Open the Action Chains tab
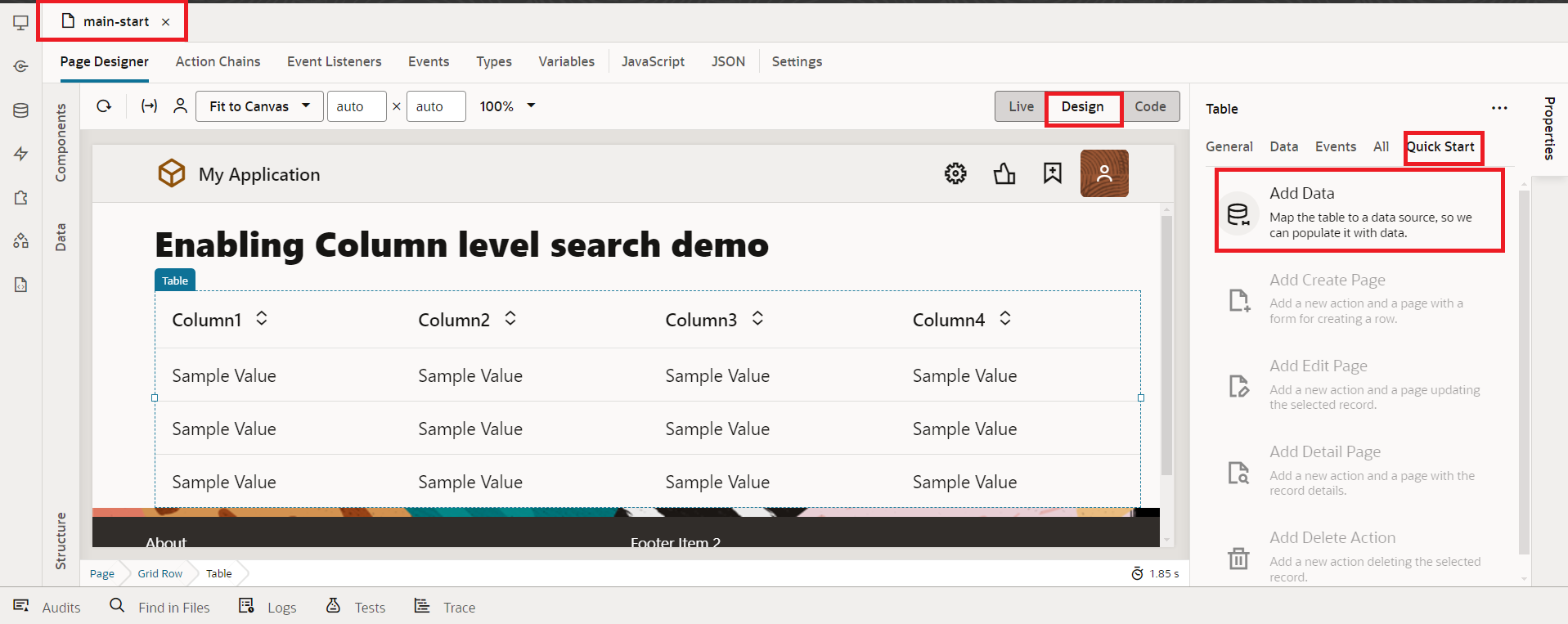Image resolution: width=1568 pixels, height=624 pixels. 218,61
